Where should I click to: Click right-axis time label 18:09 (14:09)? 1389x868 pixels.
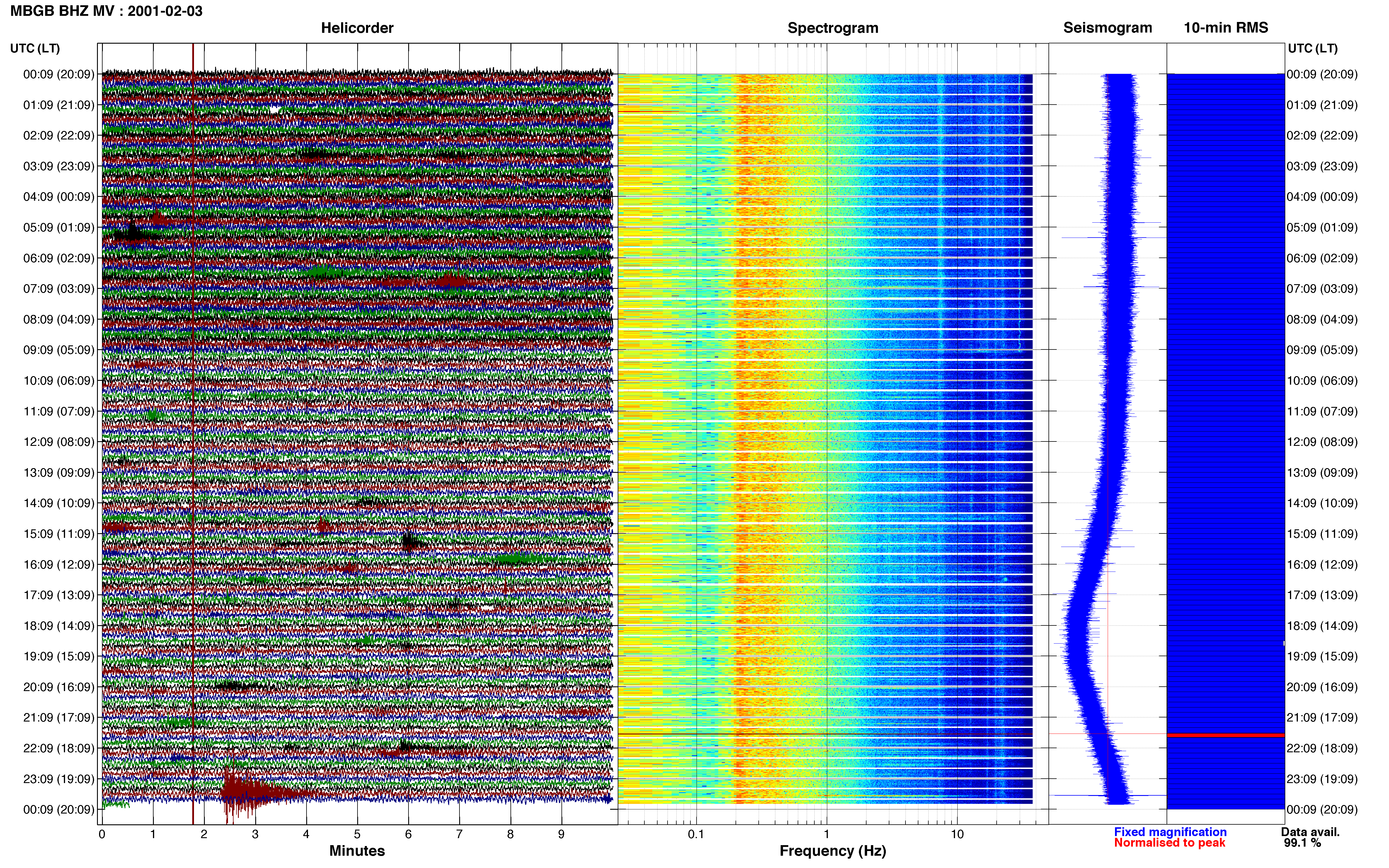[x=1322, y=626]
